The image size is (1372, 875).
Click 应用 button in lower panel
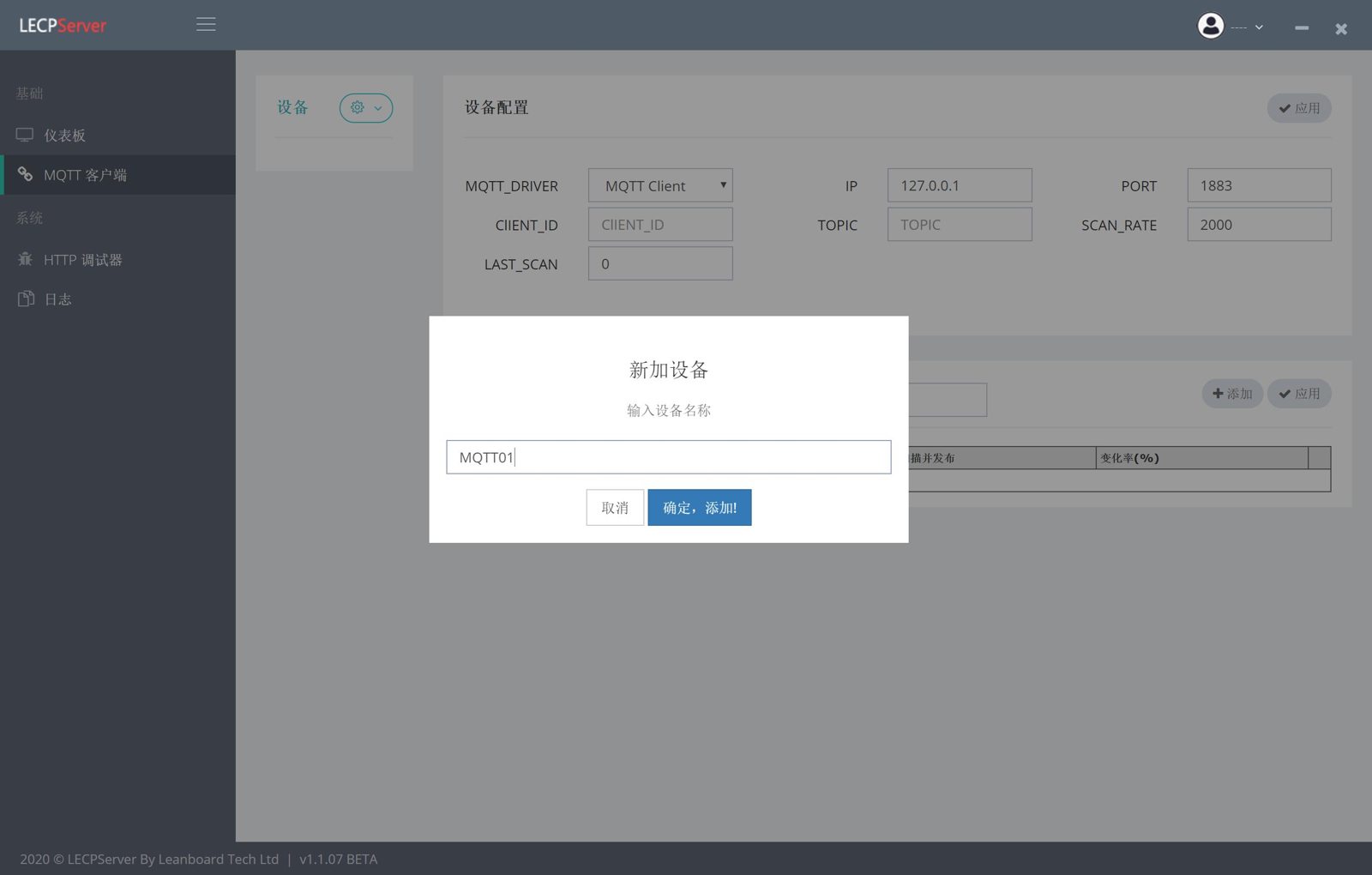click(x=1299, y=394)
